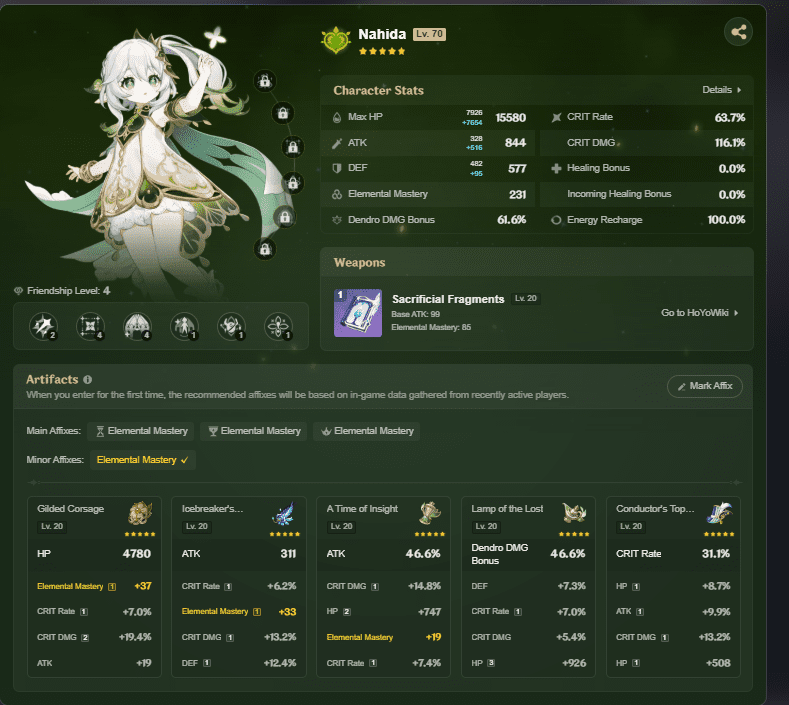The width and height of the screenshot is (789, 705).
Task: Toggle the sands Elemental Mastery main affix
Action: [142, 431]
